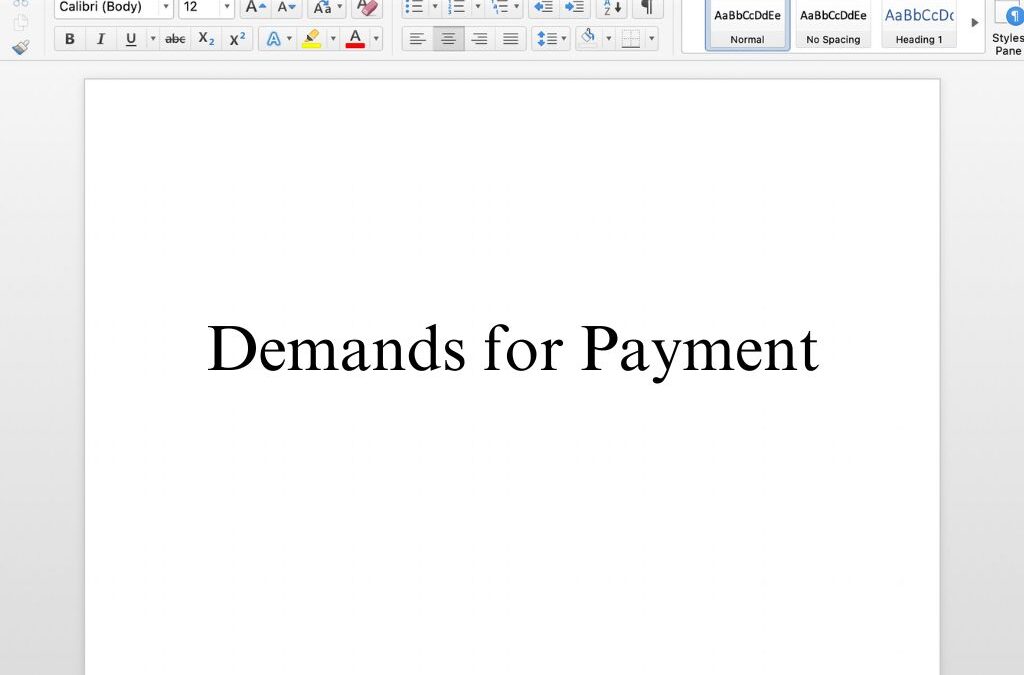Apply numbered list
Viewport: 1024px width, 675px height.
[x=456, y=8]
